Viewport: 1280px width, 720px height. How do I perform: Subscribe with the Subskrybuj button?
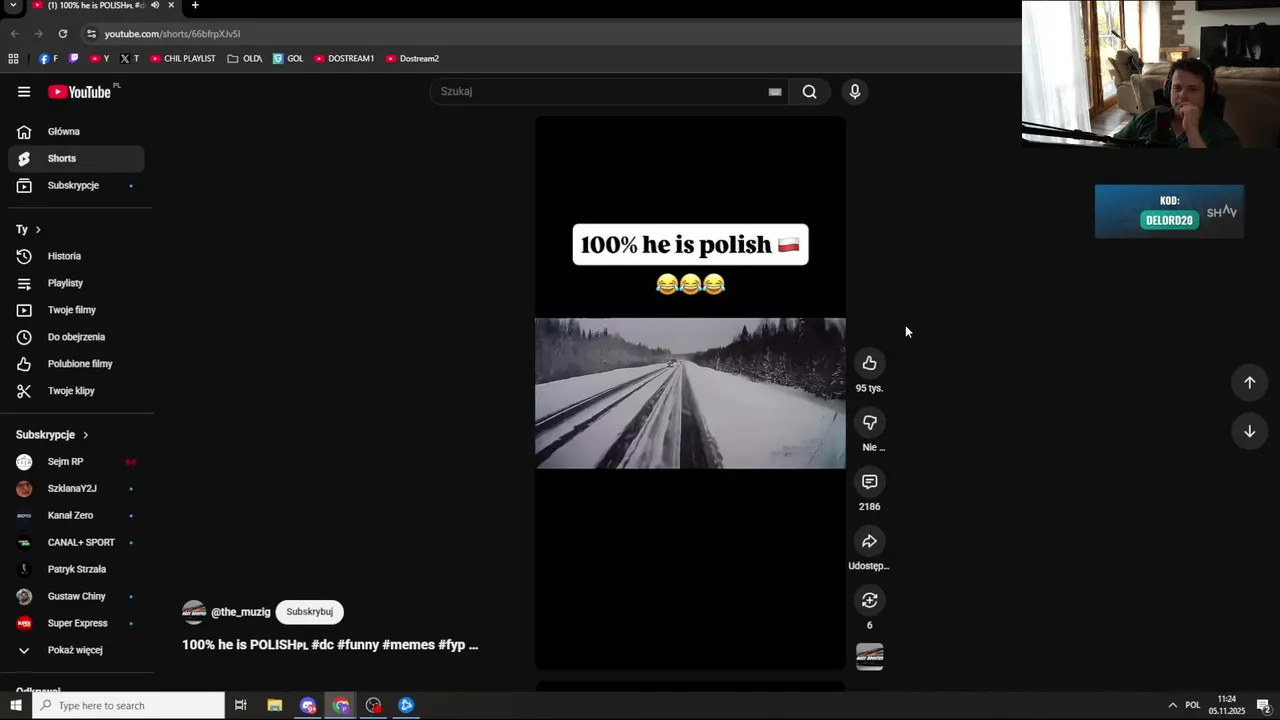click(309, 612)
